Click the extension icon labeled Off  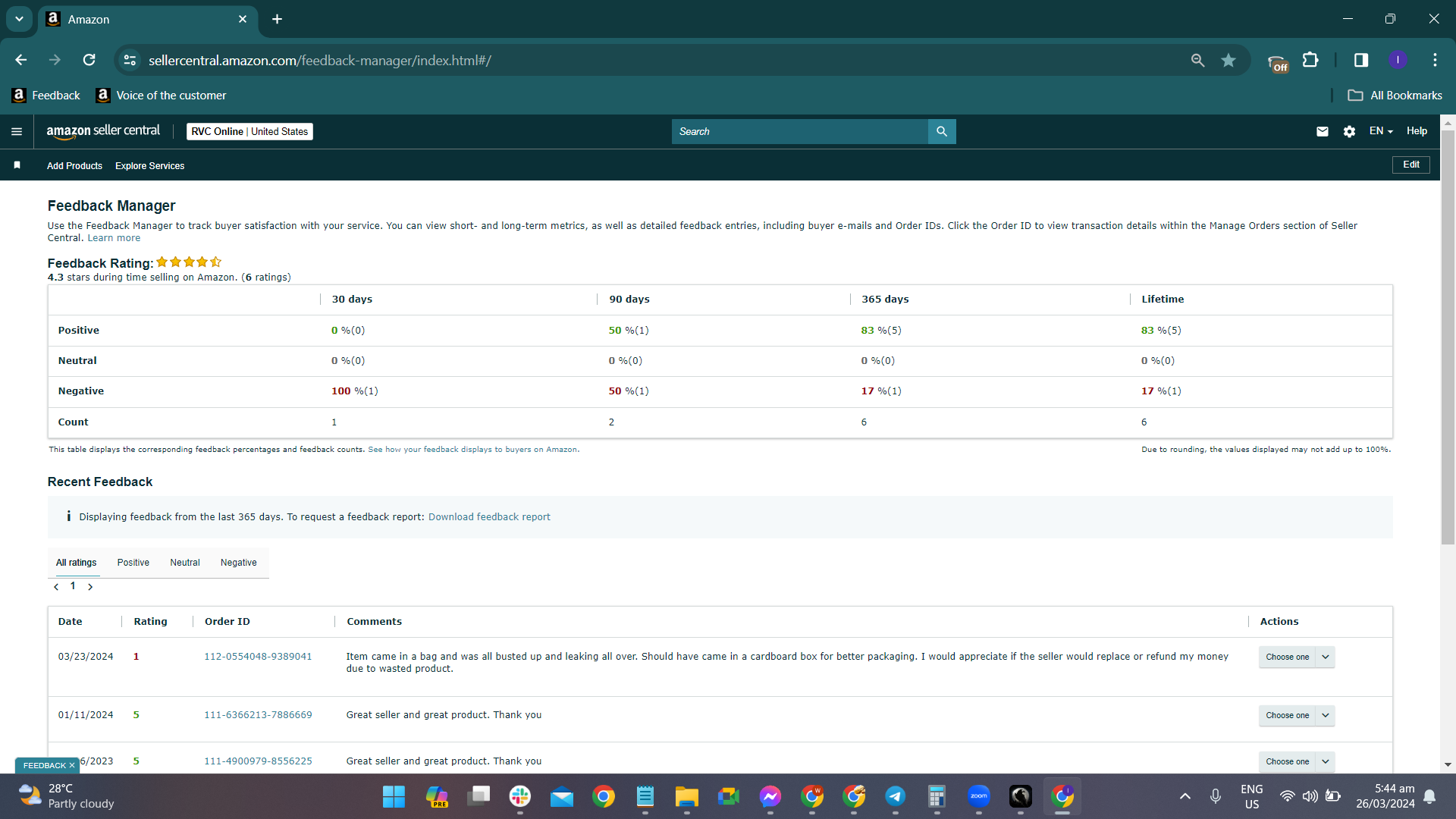tap(1278, 62)
